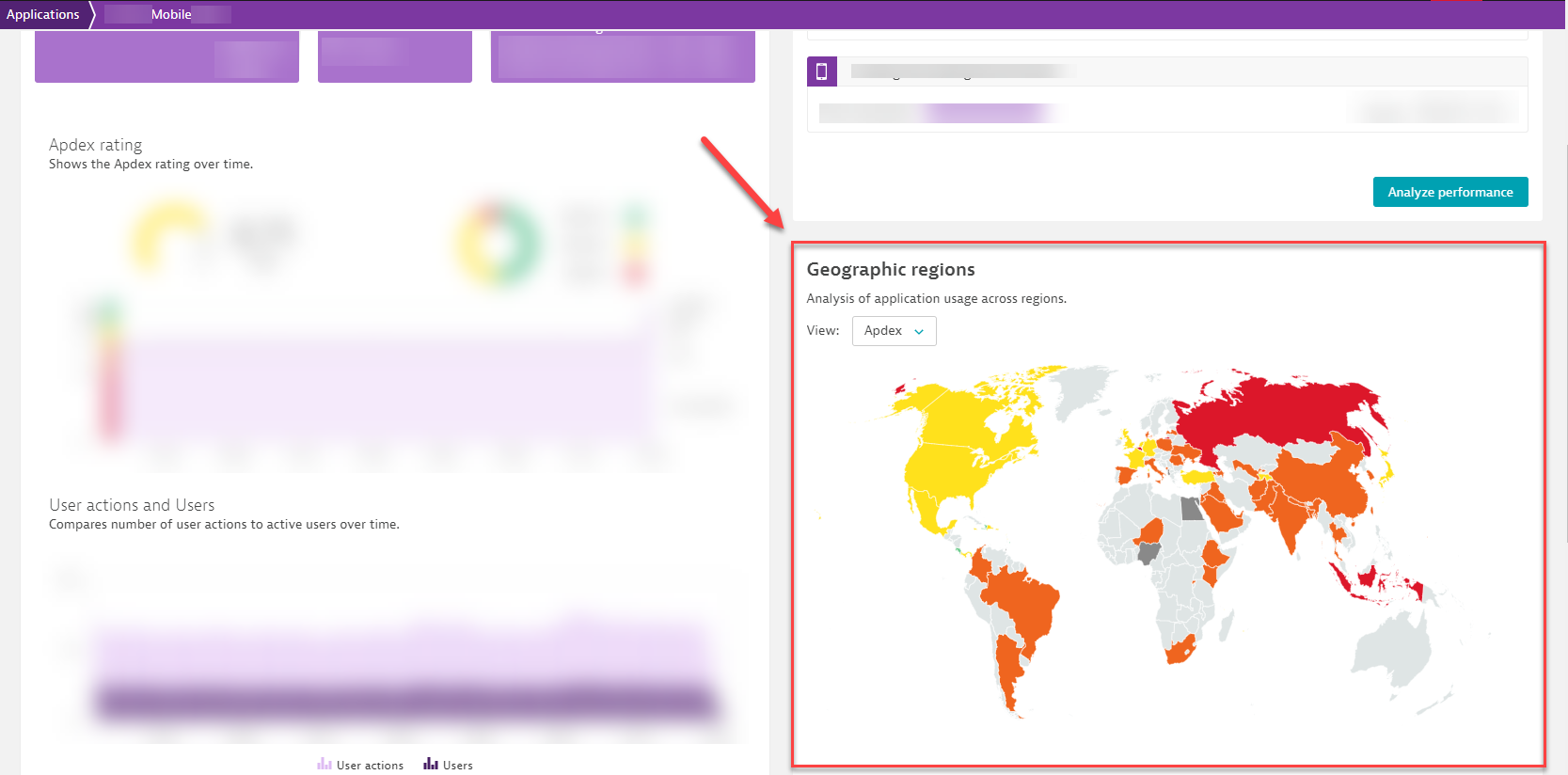Go to Applications in the breadcrumb
The image size is (1568, 775).
click(43, 14)
